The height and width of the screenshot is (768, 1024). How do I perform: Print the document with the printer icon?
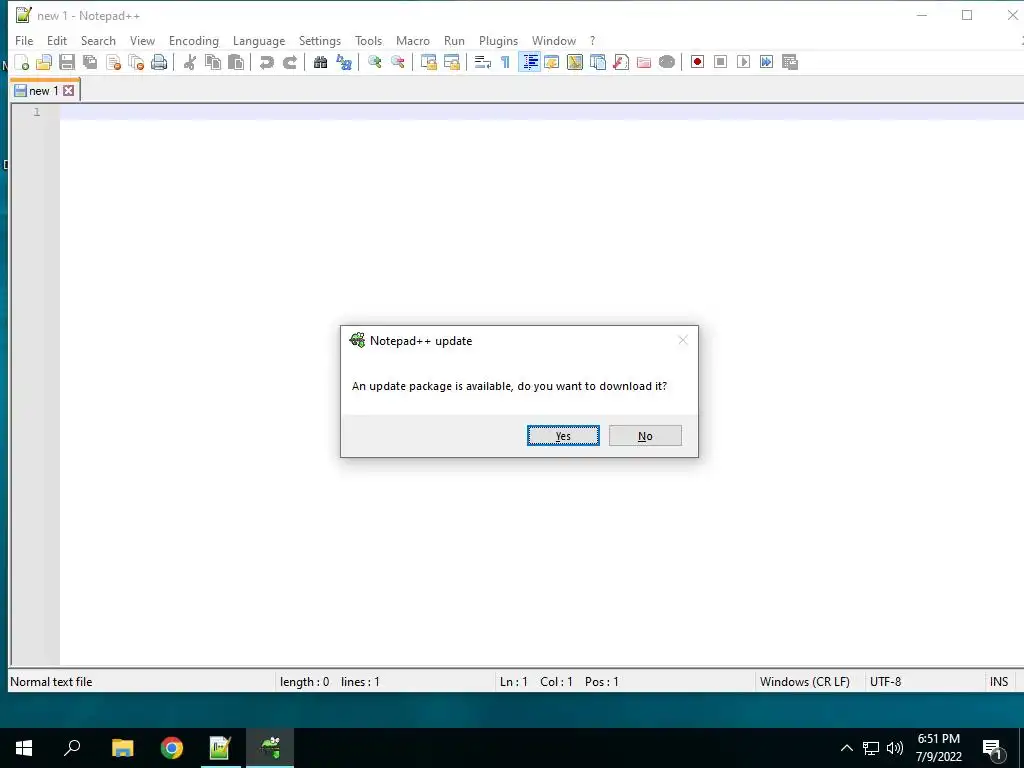click(x=159, y=62)
